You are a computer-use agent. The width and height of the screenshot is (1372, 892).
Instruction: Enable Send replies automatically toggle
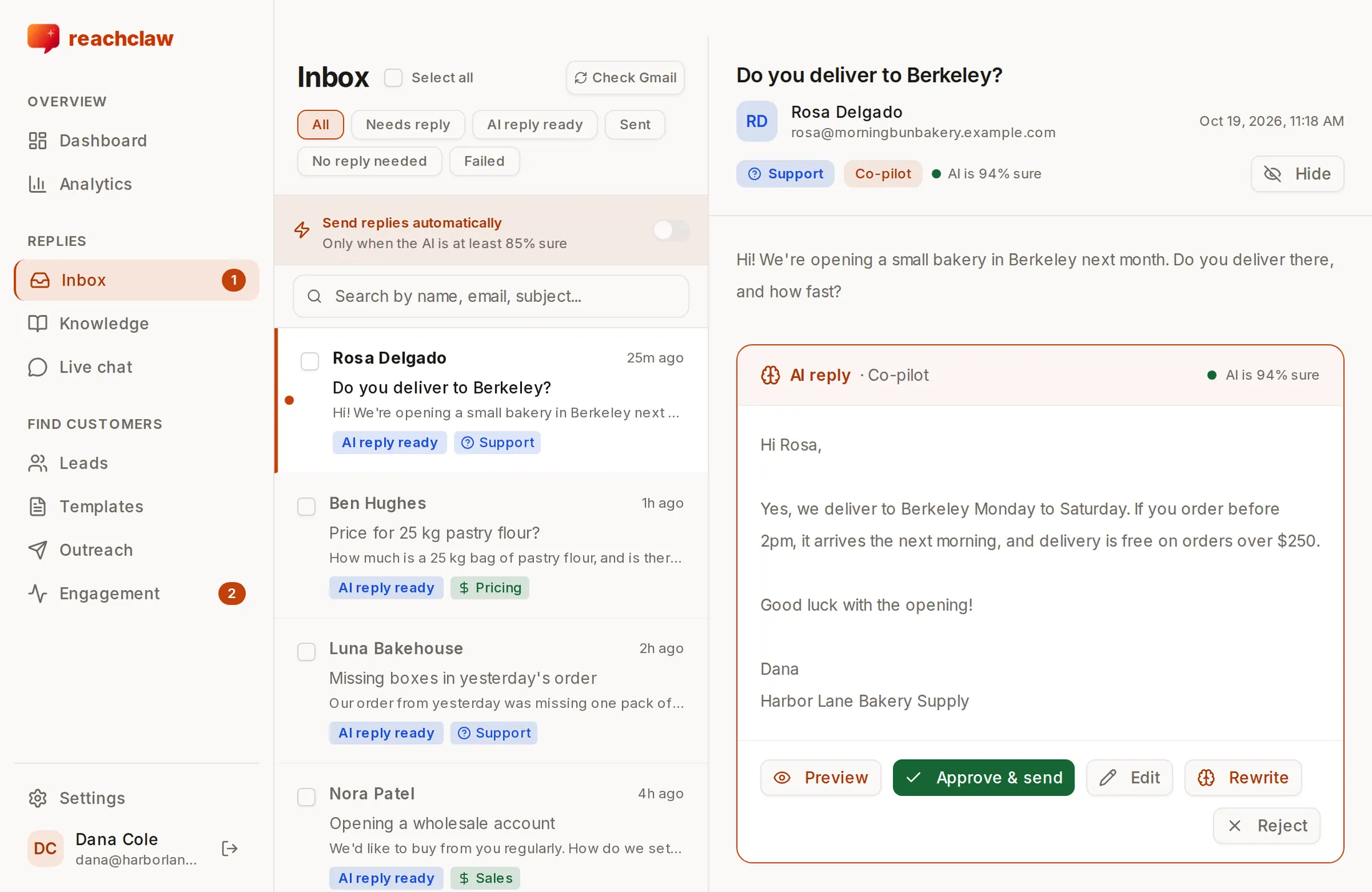pyautogui.click(x=671, y=230)
